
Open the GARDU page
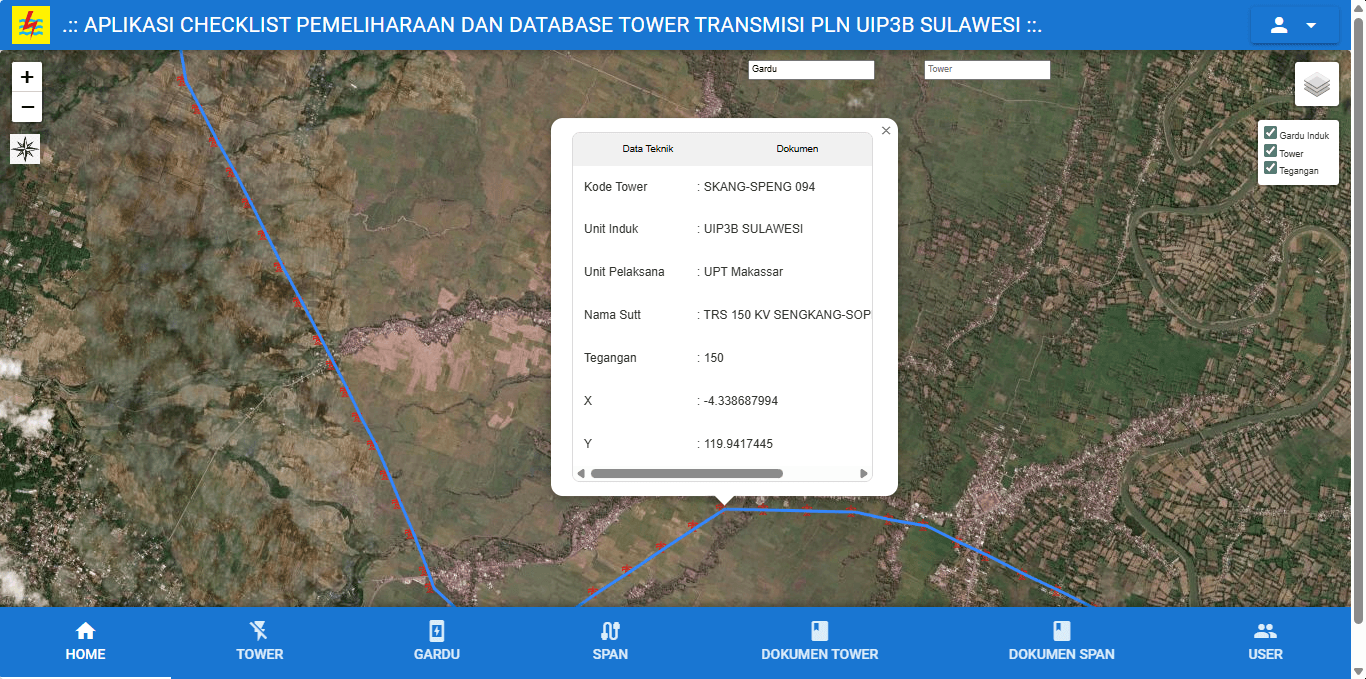coord(437,641)
